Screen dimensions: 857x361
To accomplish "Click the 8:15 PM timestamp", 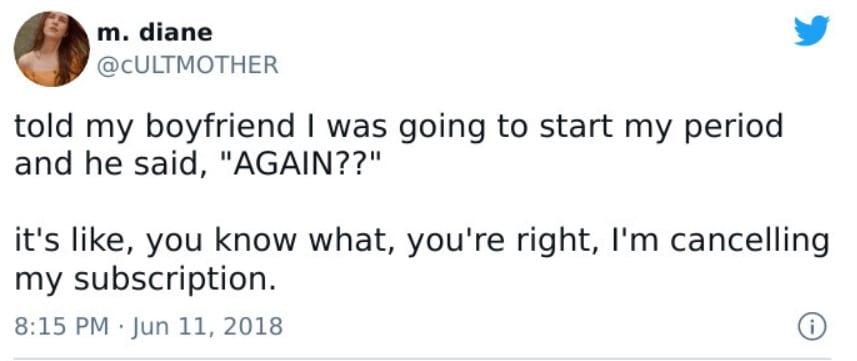I will click(61, 327).
